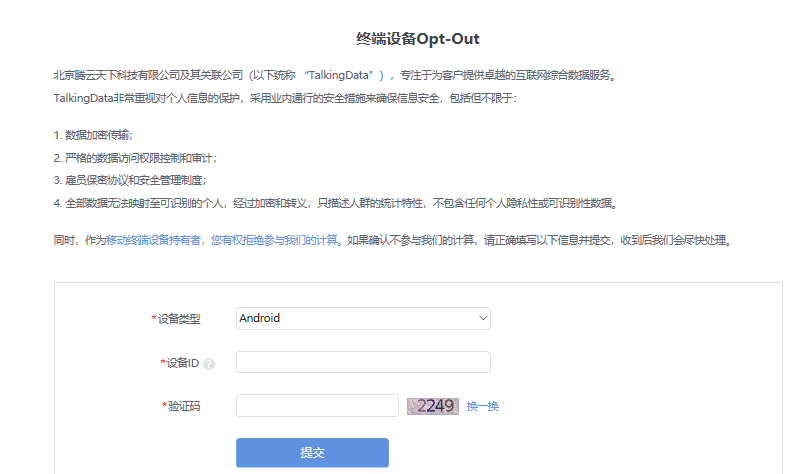
Task: Click the blue 提交 submit button
Action: click(x=312, y=452)
